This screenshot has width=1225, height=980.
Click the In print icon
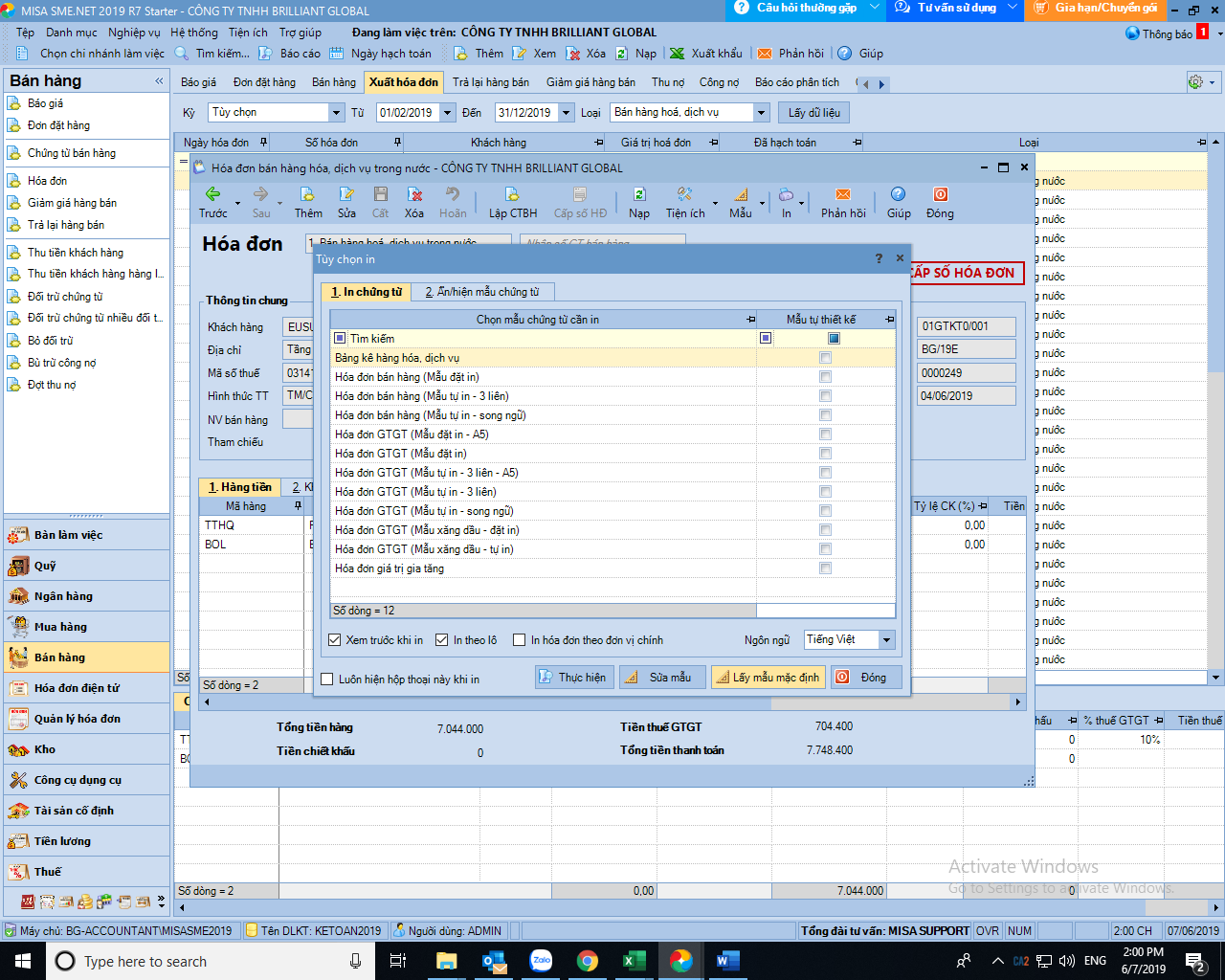pos(786,194)
